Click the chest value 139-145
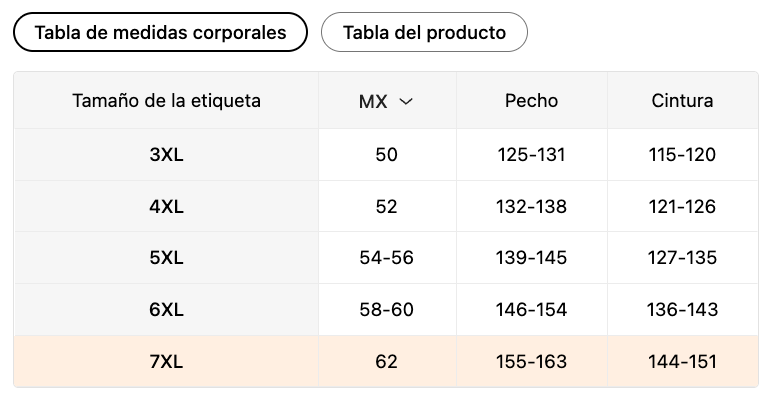 [531, 258]
